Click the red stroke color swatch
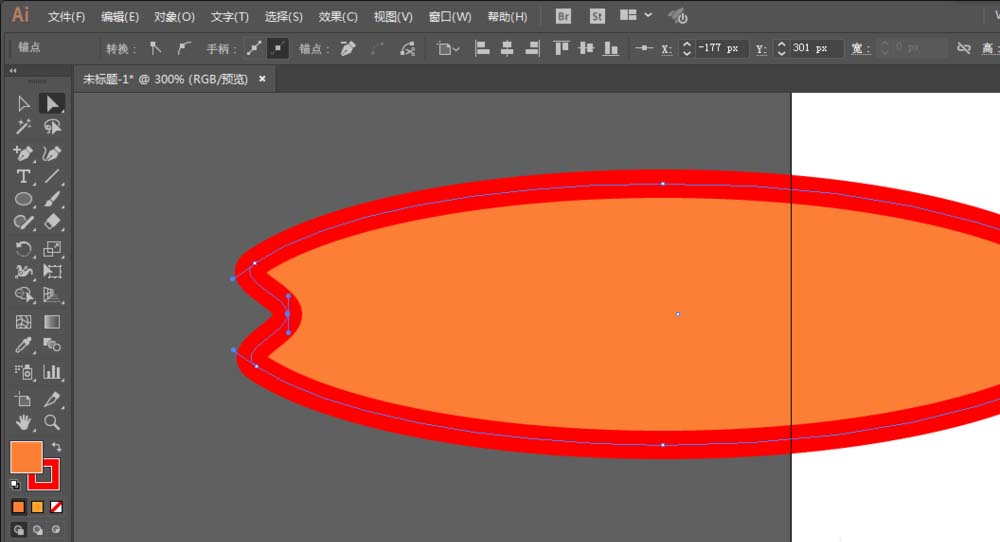The image size is (1000, 542). tap(51, 483)
